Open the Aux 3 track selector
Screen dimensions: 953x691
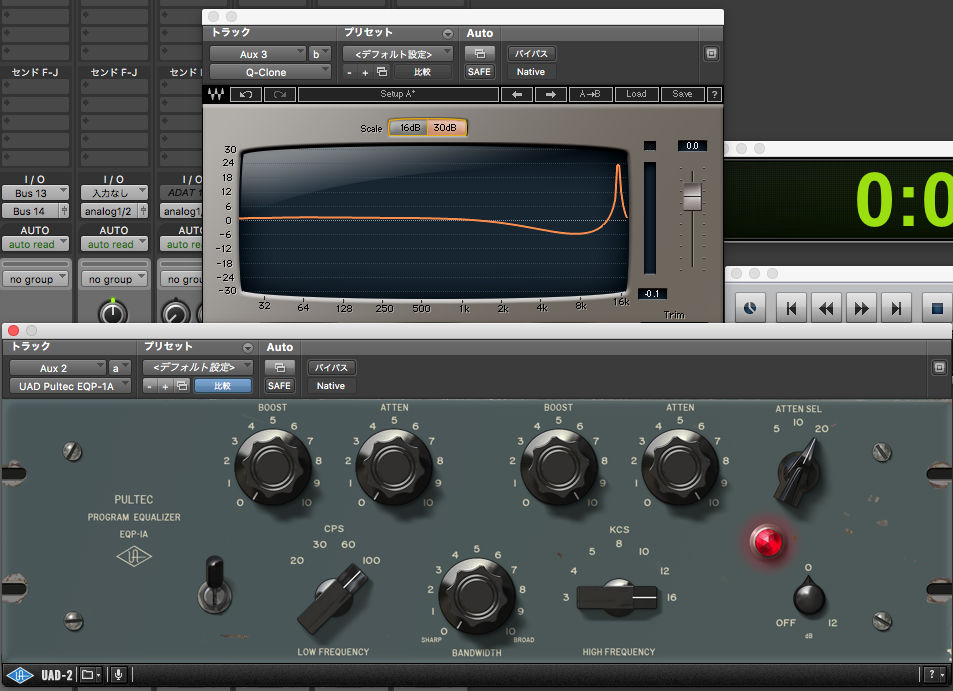tap(258, 54)
